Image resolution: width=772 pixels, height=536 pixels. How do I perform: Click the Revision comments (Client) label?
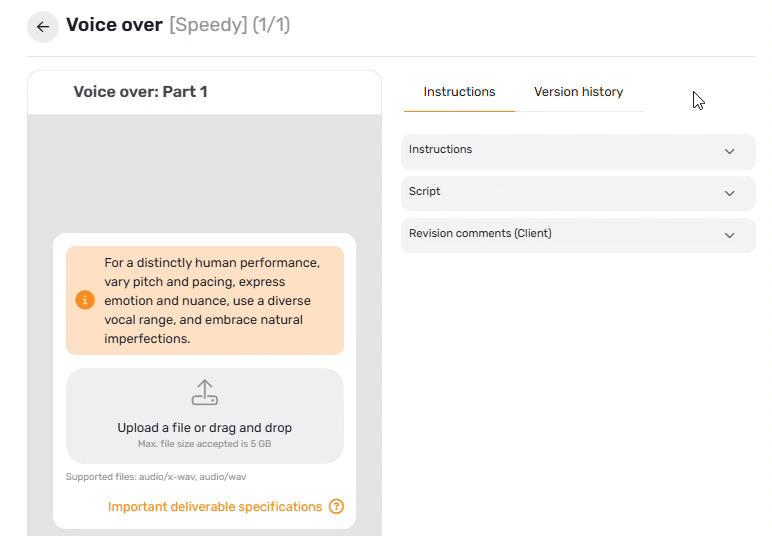pyautogui.click(x=480, y=234)
